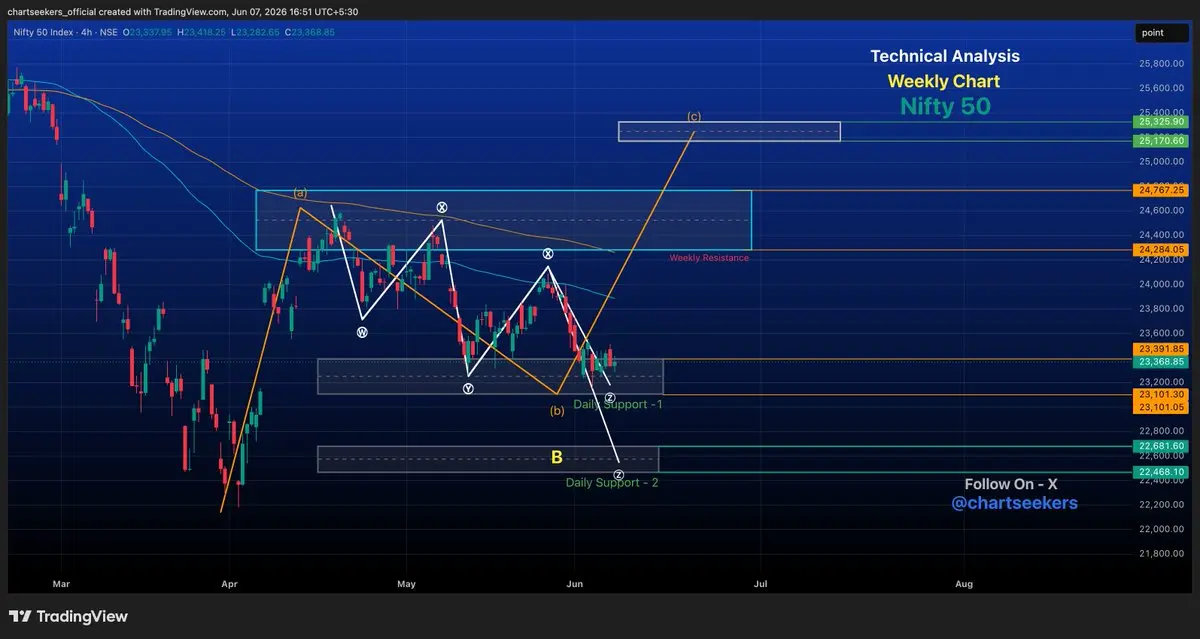Click the 'Nifty 50 Index · 4h · NSE' symbol title
The width and height of the screenshot is (1200, 639).
pos(65,32)
